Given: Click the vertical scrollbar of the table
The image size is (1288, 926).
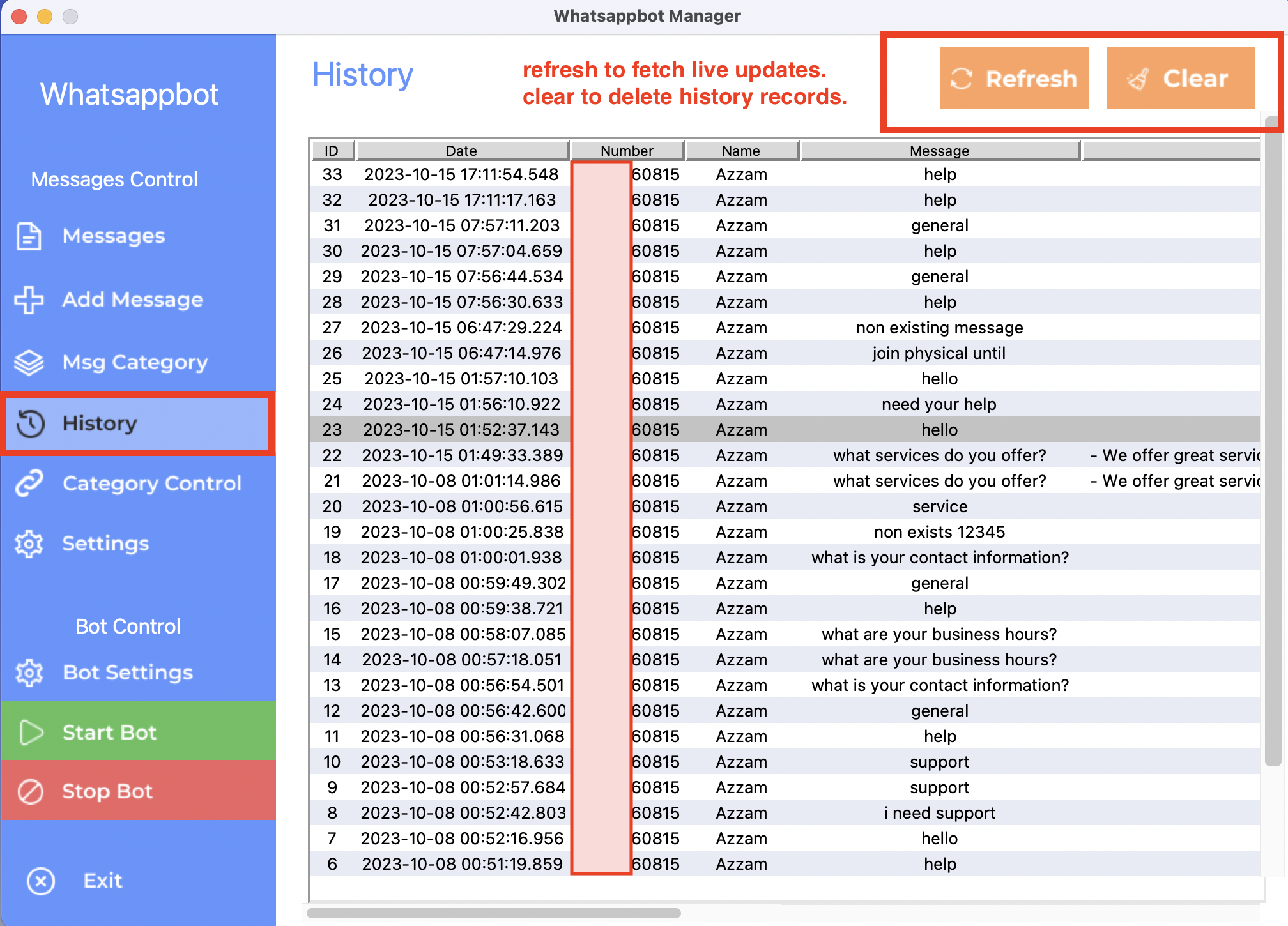Looking at the screenshot, I should click(1273, 441).
